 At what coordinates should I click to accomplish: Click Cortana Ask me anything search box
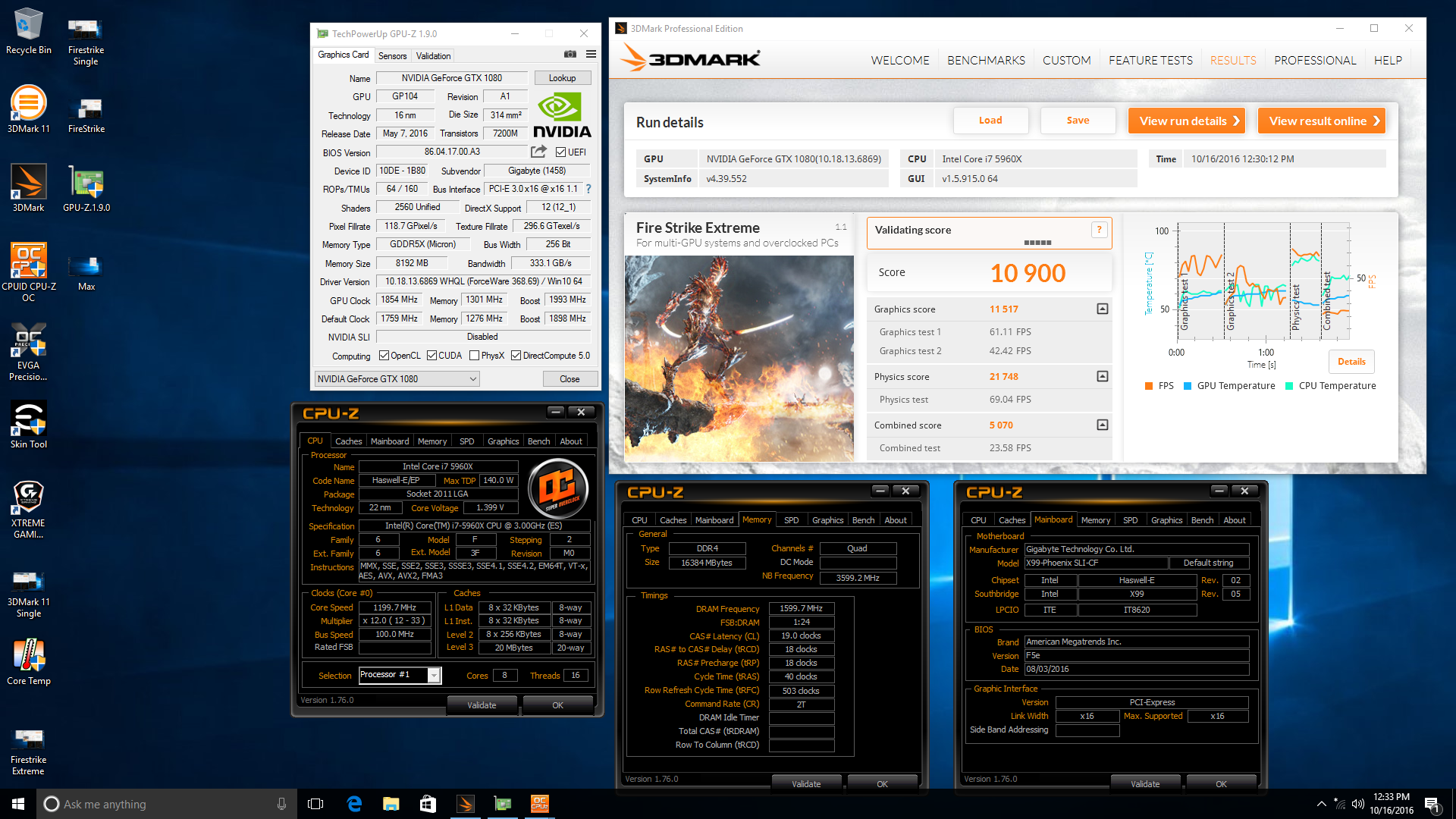(167, 804)
